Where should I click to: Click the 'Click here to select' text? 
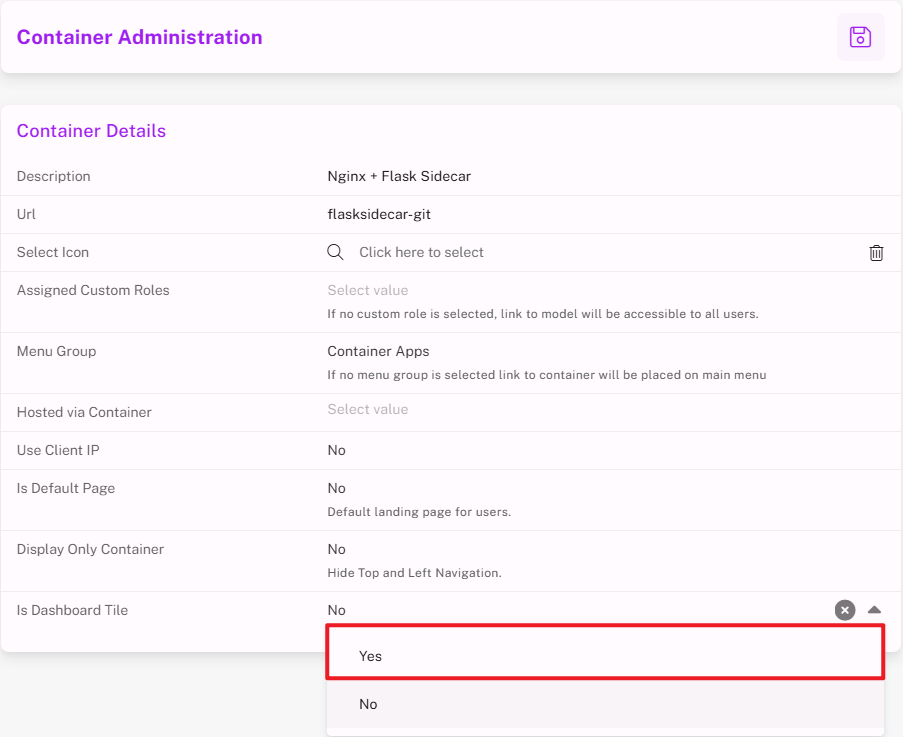click(421, 252)
